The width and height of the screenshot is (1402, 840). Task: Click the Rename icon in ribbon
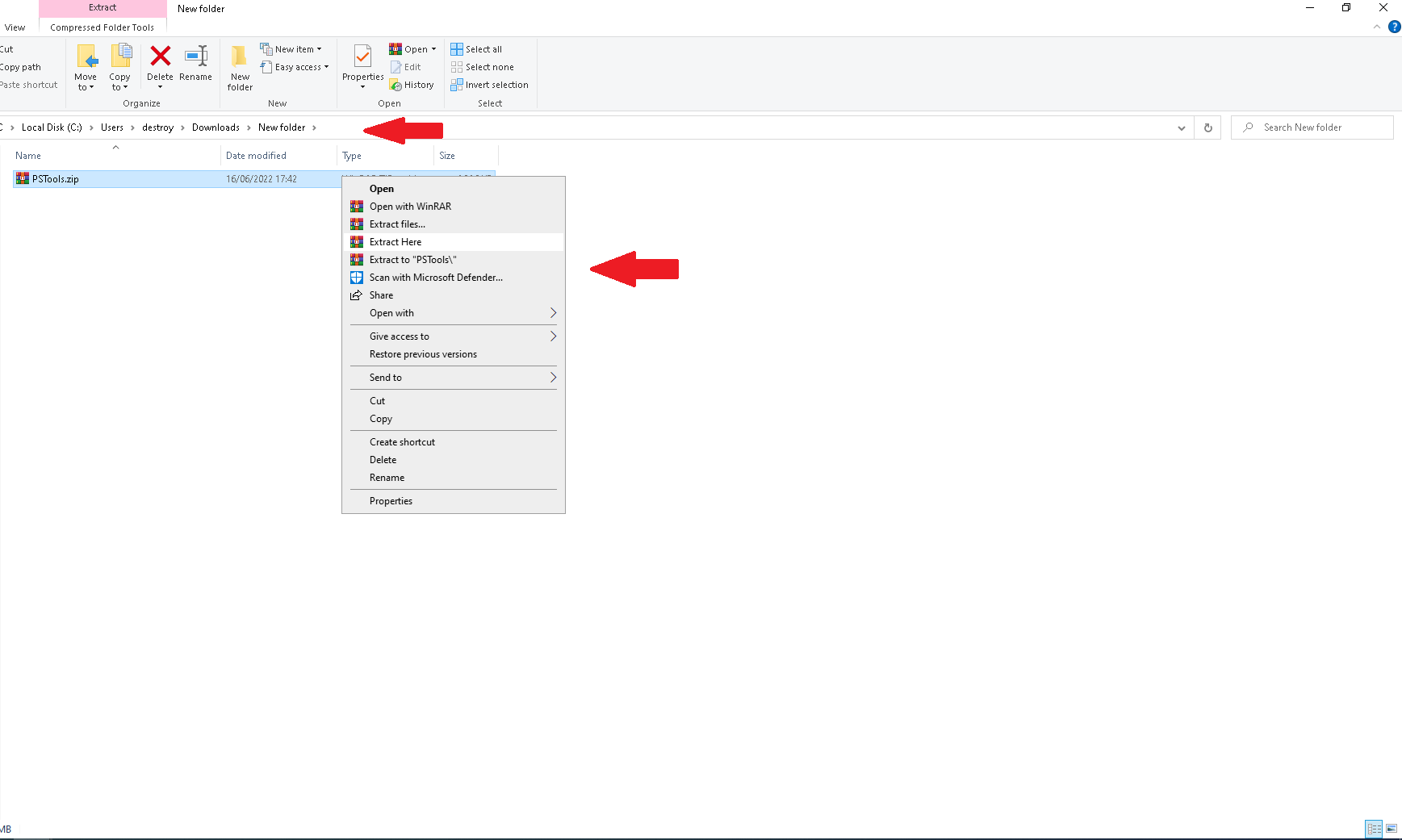point(196,56)
